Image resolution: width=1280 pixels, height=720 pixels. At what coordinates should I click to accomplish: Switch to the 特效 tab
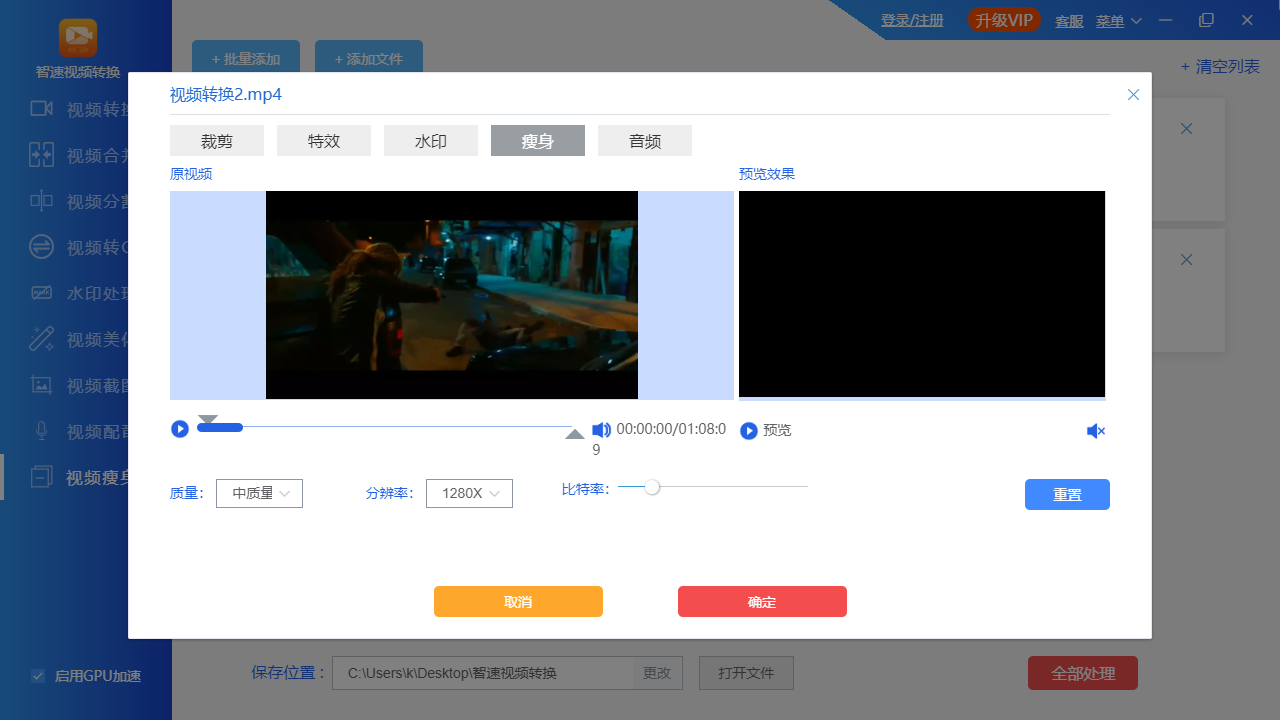tap(324, 140)
